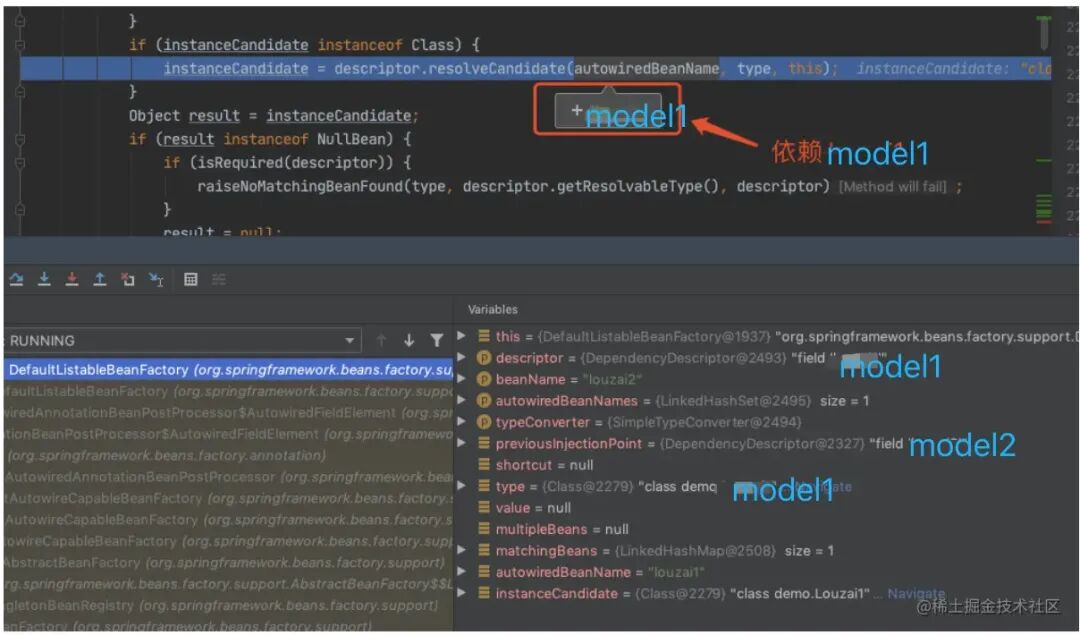Click the Step Out debugger icon

(100, 279)
